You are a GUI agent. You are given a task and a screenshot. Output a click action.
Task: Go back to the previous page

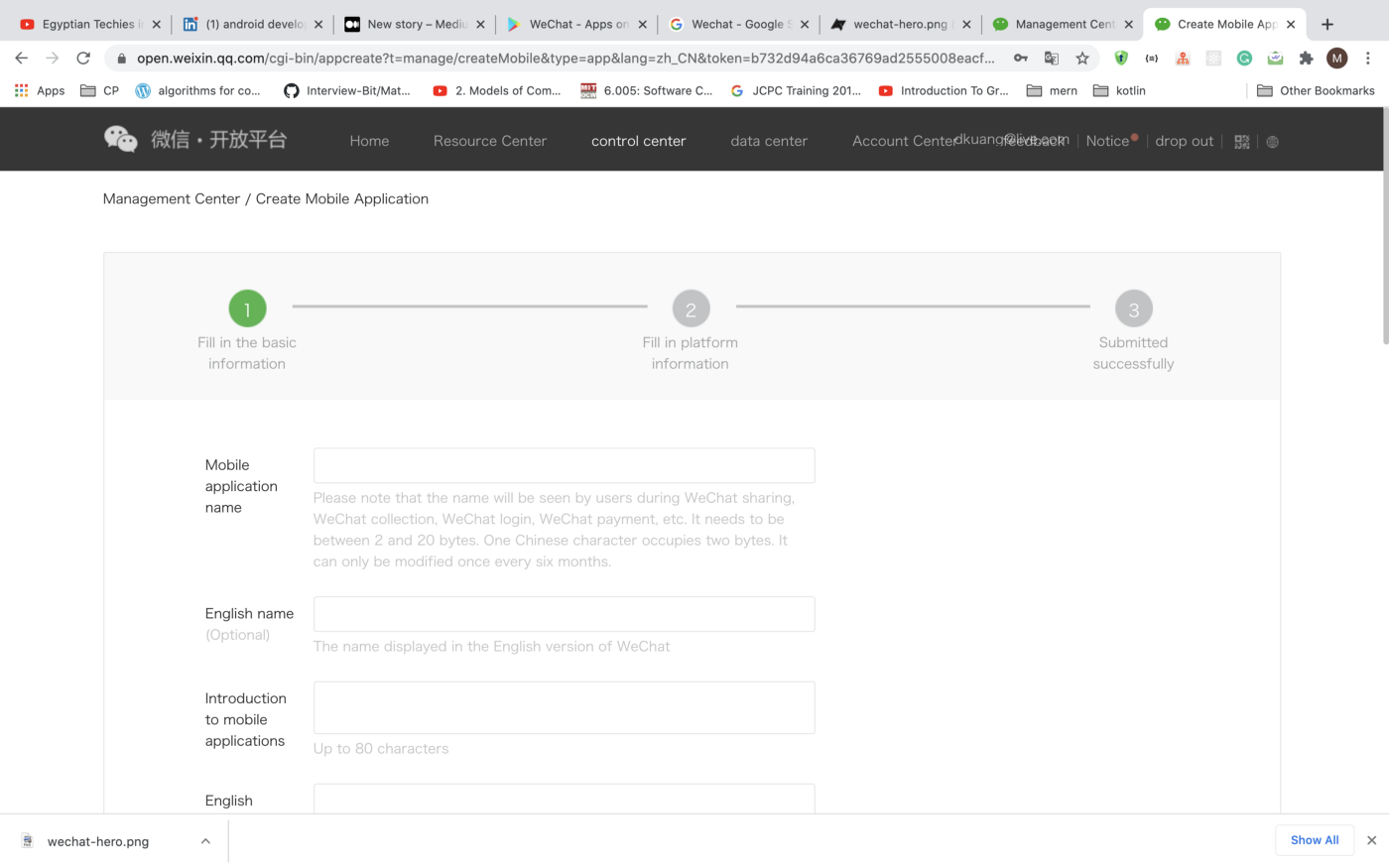click(21, 59)
